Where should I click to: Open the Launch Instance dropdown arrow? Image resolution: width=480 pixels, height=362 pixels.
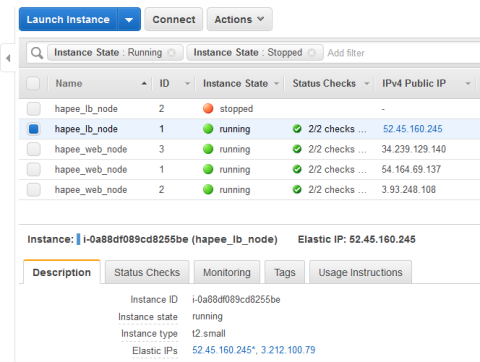click(x=129, y=20)
